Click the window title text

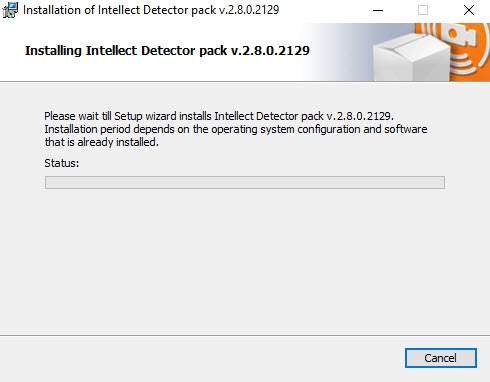151,10
